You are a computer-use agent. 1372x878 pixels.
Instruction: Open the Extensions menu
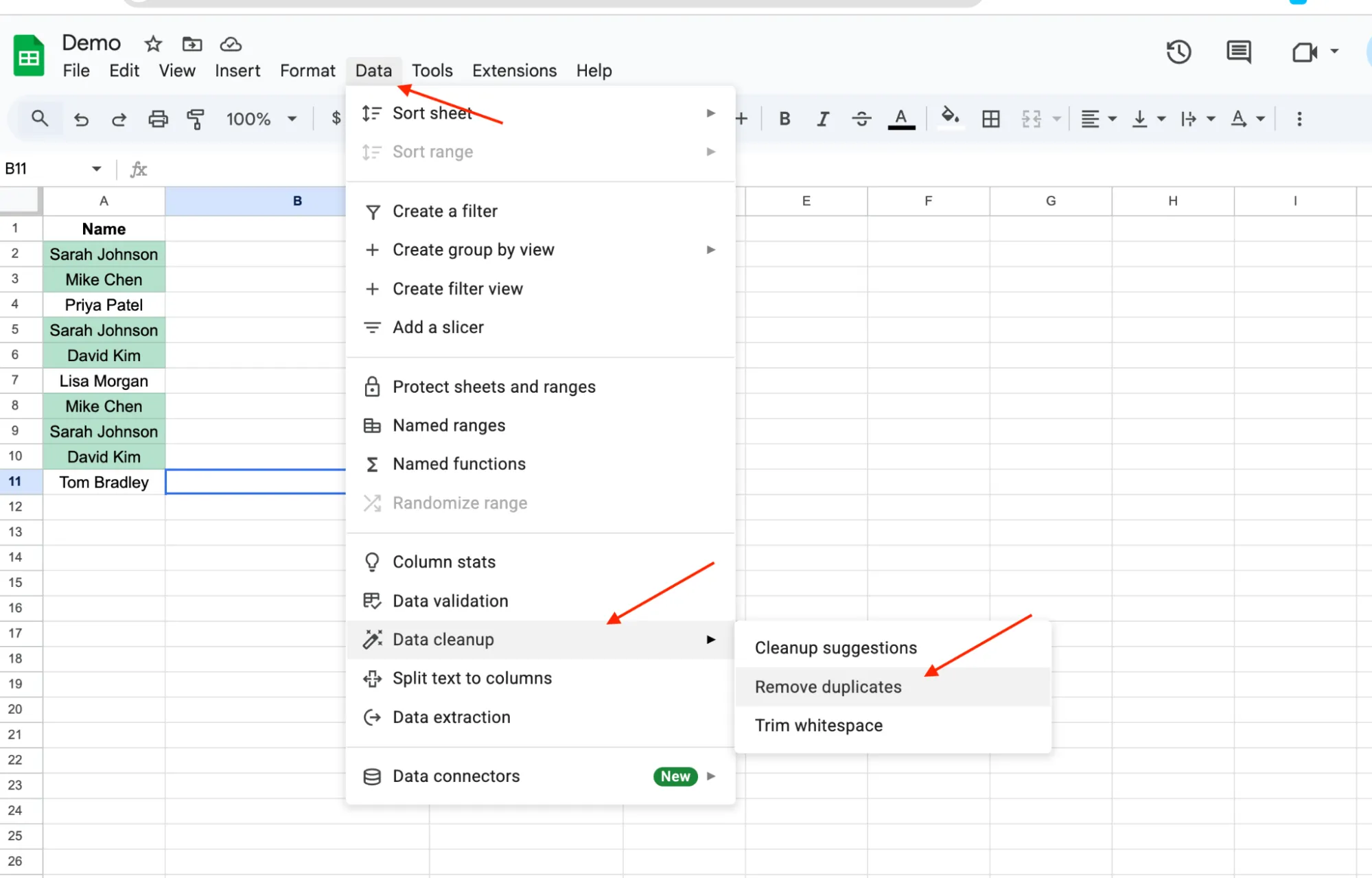tap(513, 70)
